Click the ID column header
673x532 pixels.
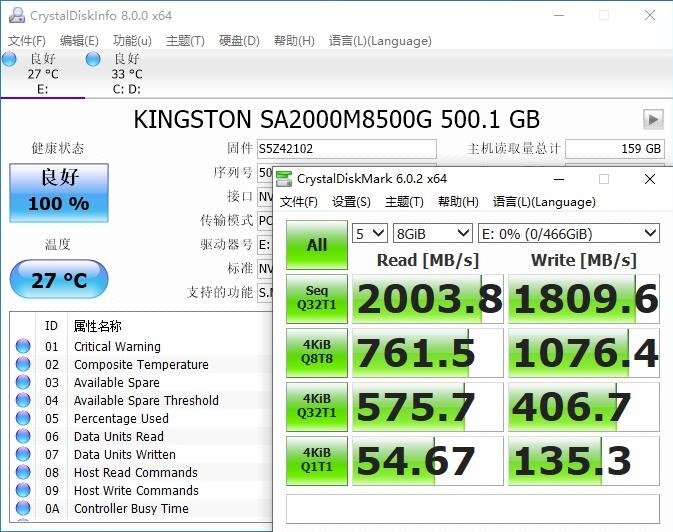[51, 326]
